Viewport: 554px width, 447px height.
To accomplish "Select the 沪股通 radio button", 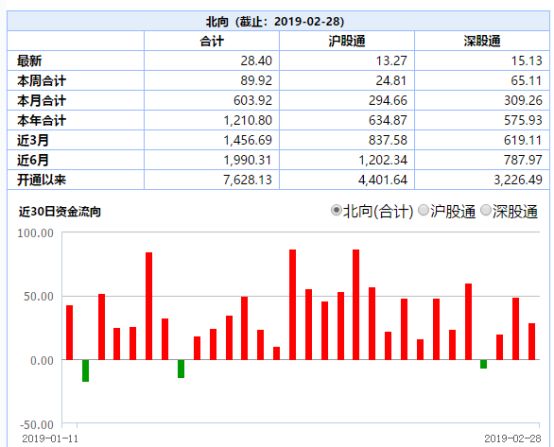I will 423,211.
